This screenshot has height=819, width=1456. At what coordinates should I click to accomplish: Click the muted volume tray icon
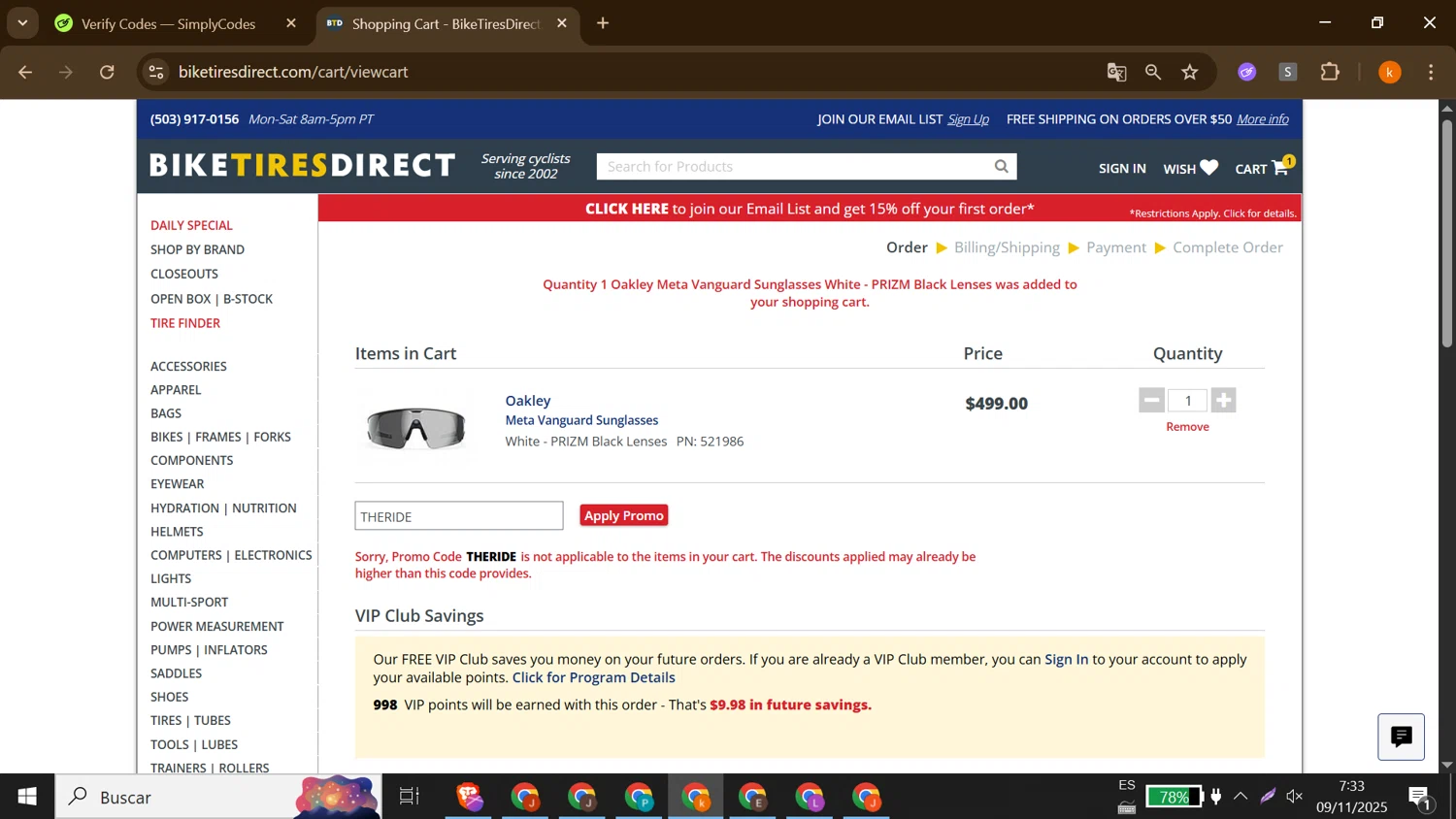[x=1295, y=797]
